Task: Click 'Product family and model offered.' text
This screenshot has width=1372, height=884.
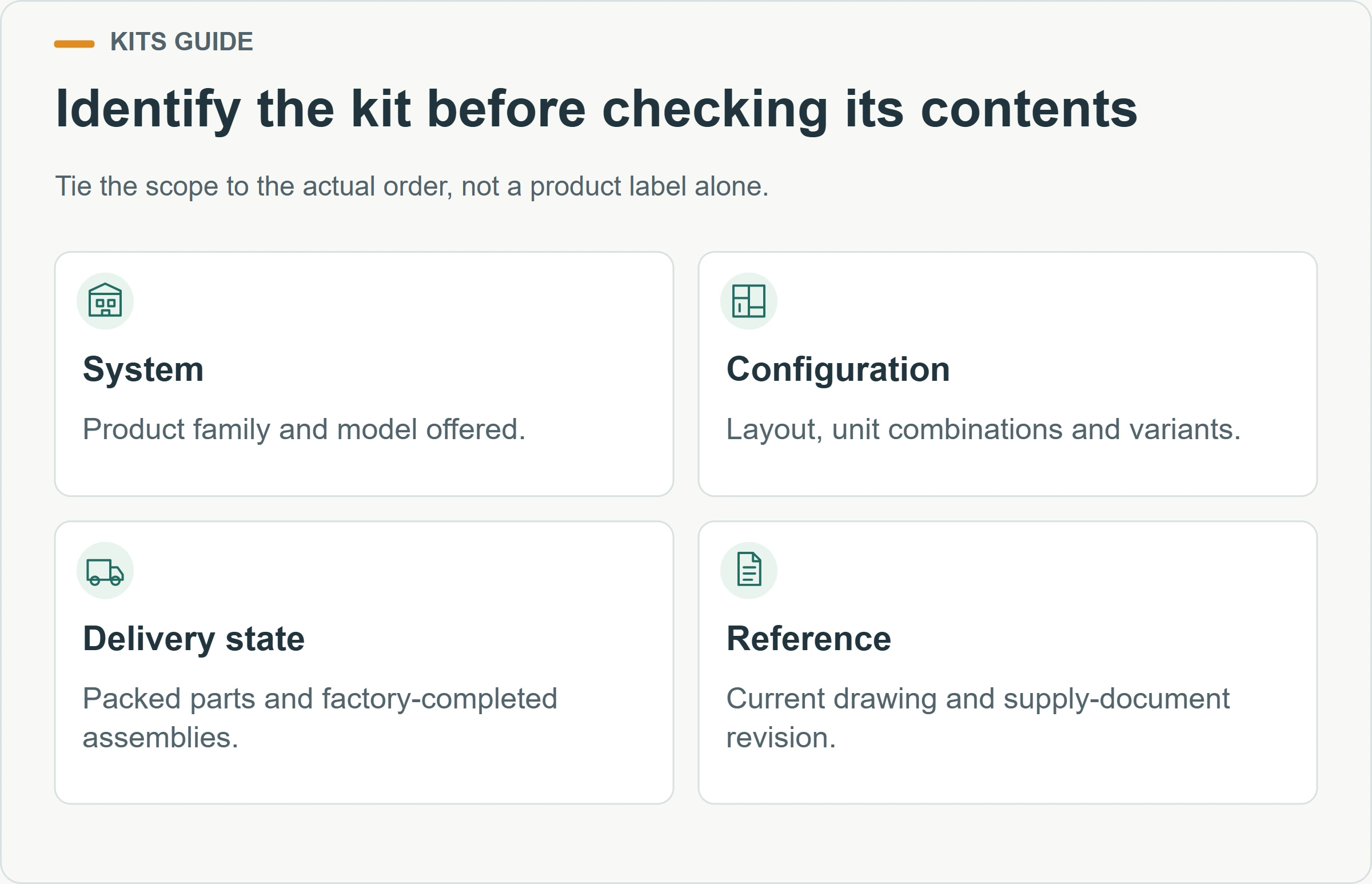Action: pyautogui.click(x=304, y=429)
